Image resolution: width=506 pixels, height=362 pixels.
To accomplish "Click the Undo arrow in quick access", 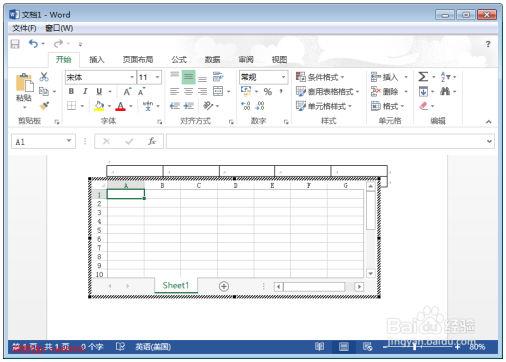I will [x=33, y=43].
